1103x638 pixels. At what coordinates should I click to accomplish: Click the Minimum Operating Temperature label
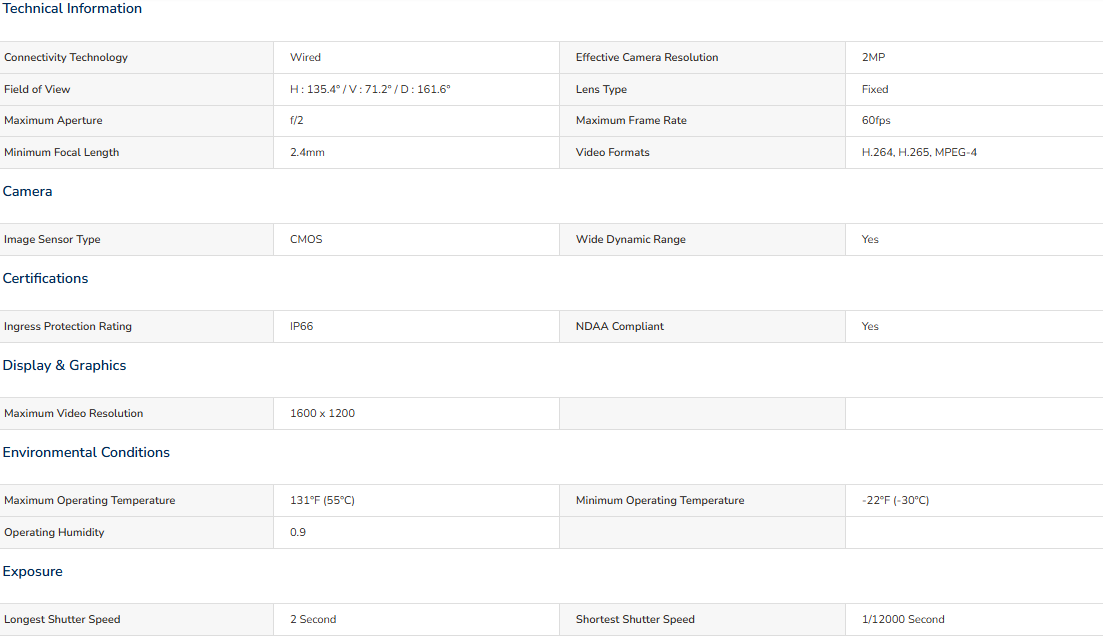click(660, 500)
